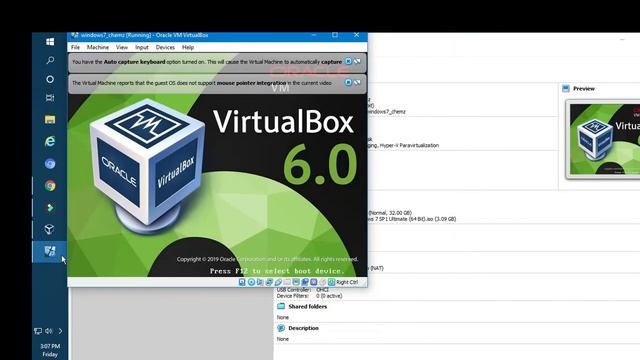Click the shared folders status bar icon

[287, 282]
